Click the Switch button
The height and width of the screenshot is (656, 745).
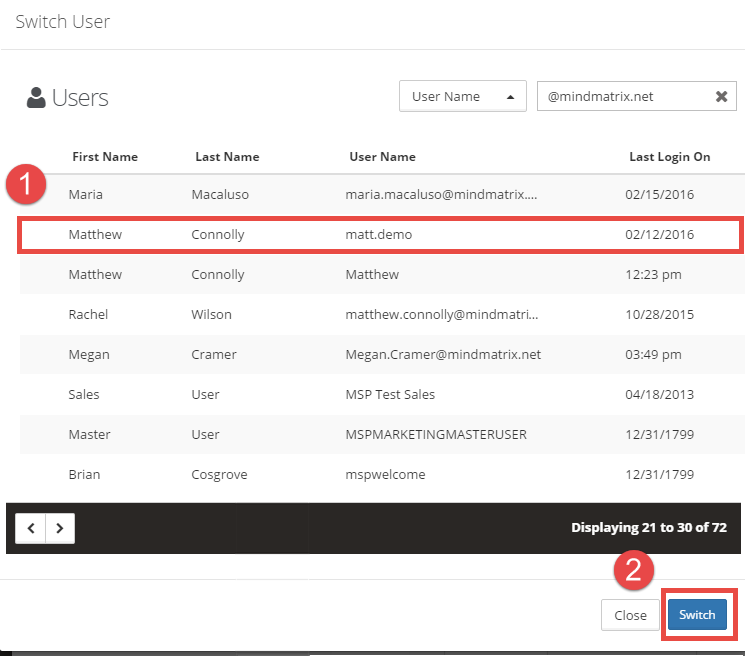click(697, 615)
